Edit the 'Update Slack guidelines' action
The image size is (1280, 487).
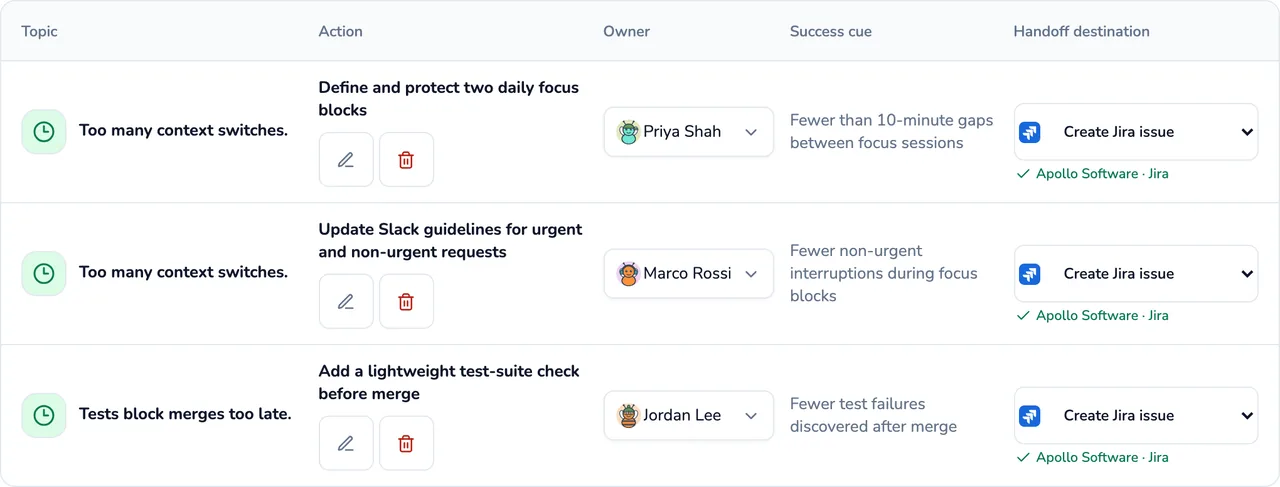(346, 302)
